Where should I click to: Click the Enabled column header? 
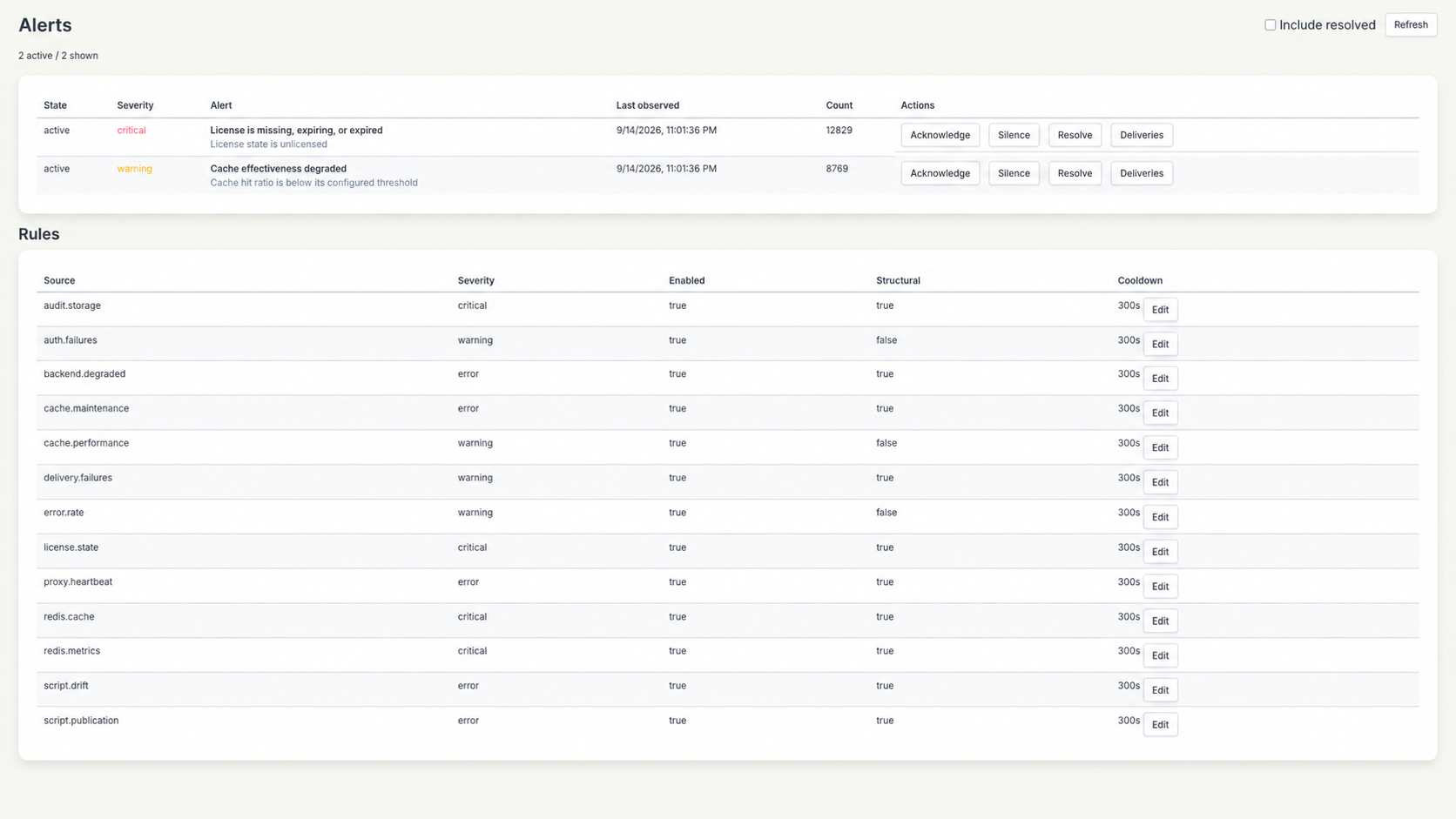click(686, 280)
